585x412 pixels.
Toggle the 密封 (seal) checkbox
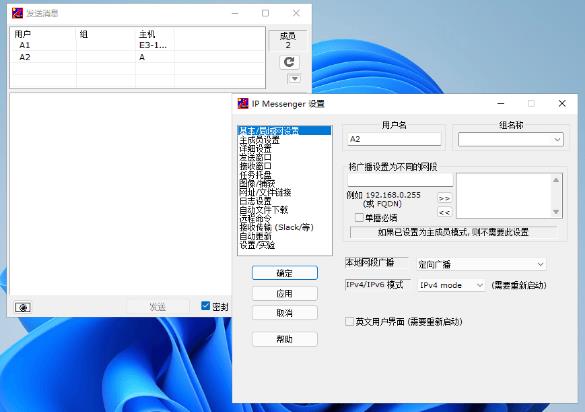[x=205, y=306]
